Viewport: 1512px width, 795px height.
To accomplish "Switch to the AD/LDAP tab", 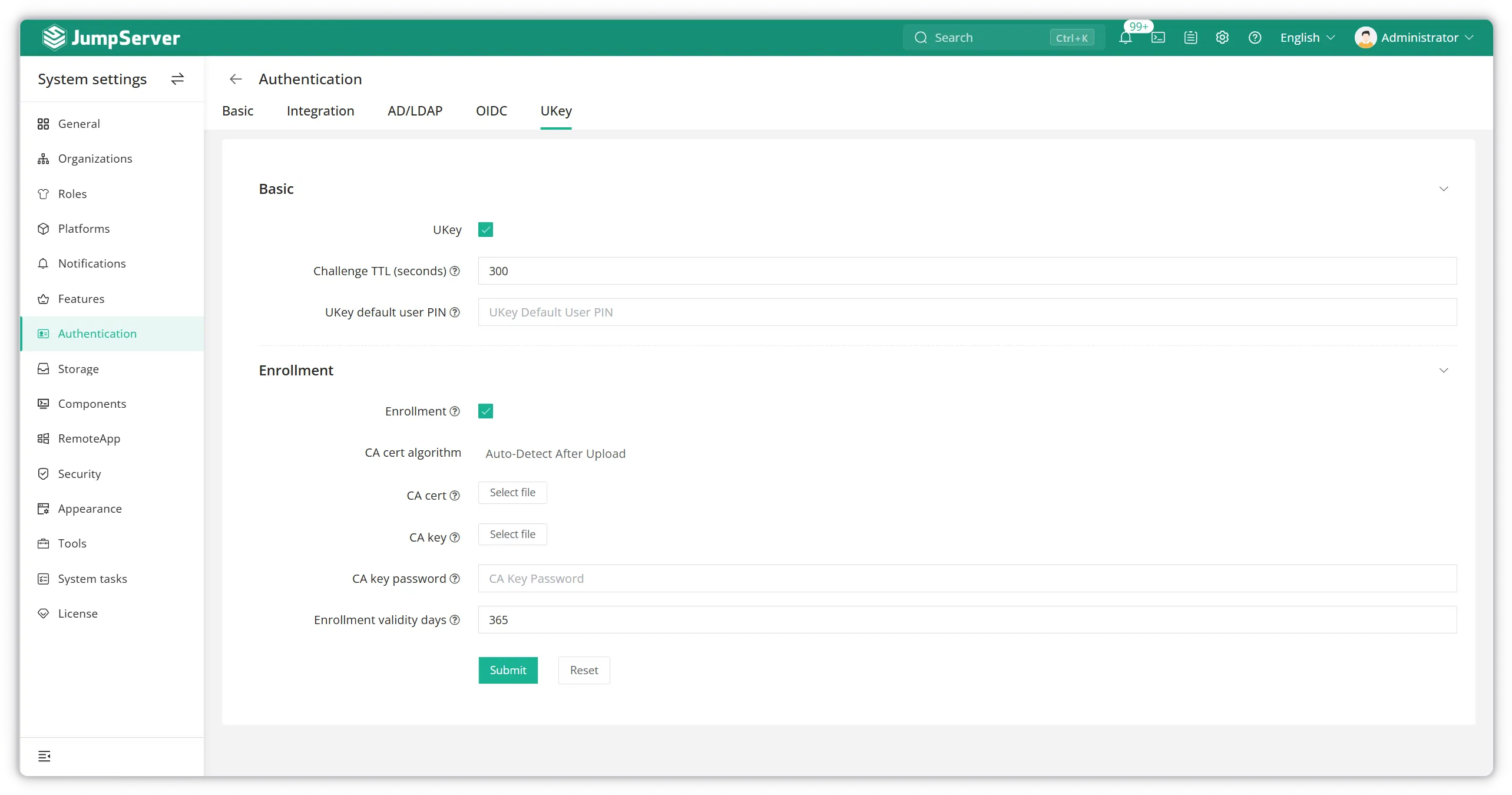I will (415, 111).
